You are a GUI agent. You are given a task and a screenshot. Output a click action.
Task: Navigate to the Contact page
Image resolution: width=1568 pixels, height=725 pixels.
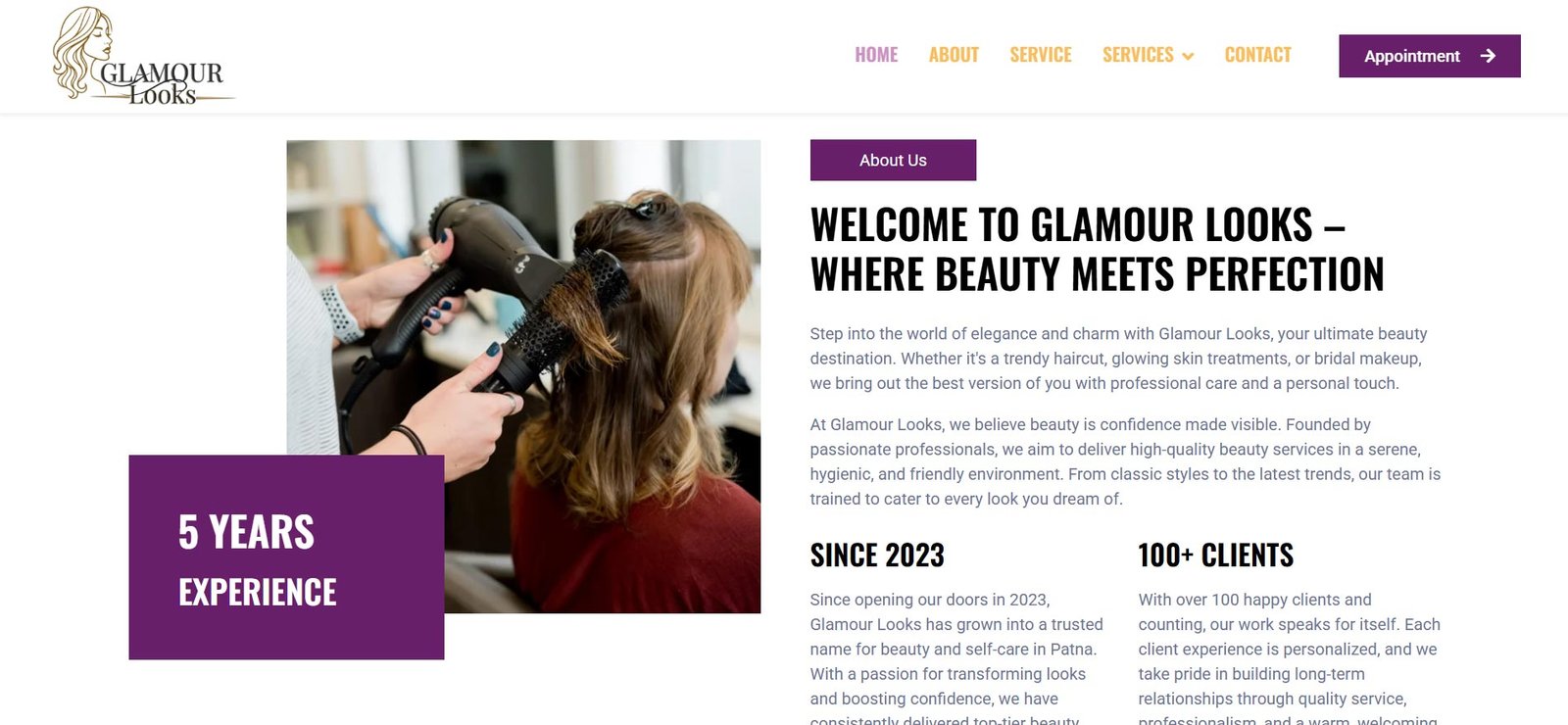(x=1257, y=55)
